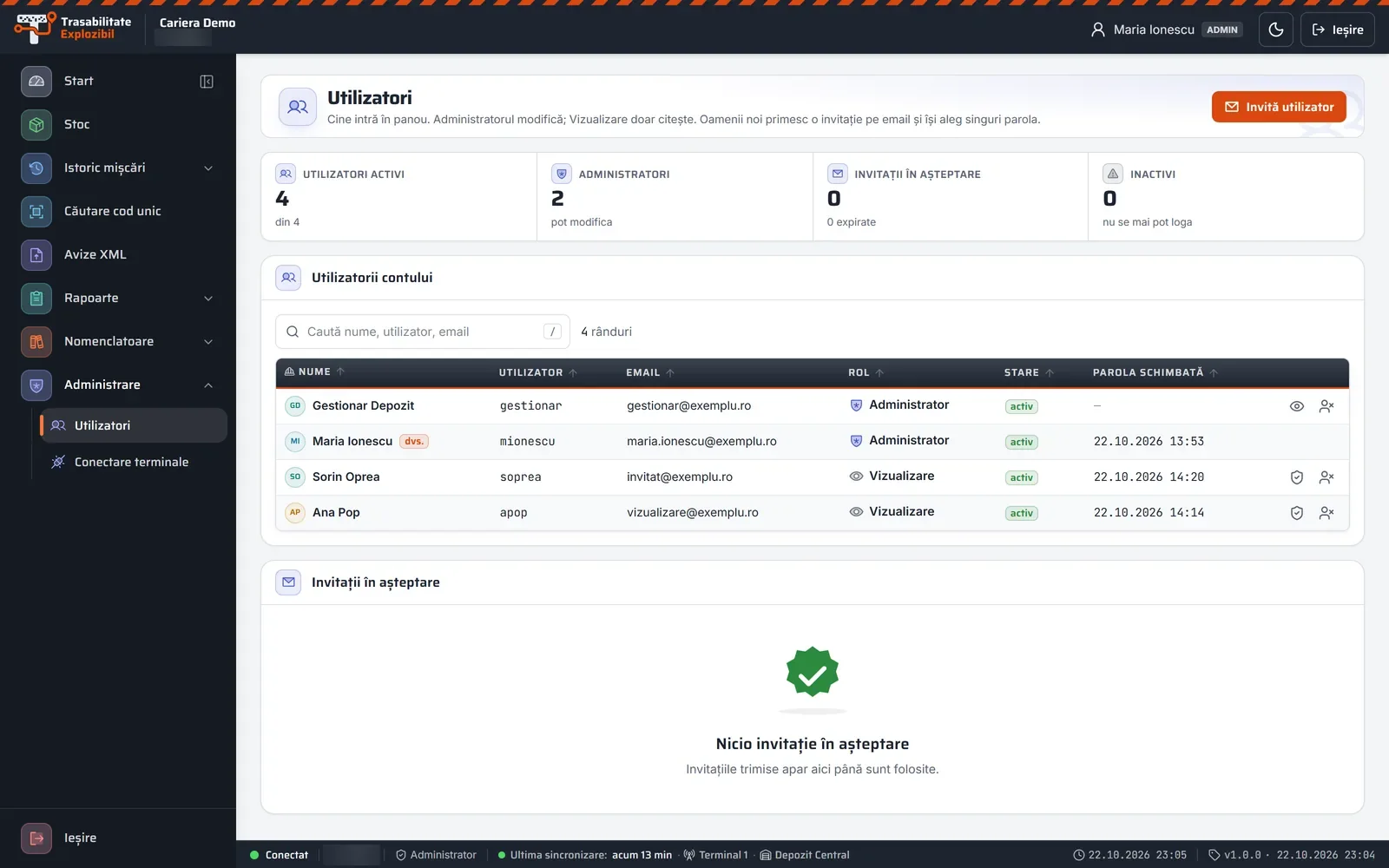Open Căutare cod unic scanner icon
The image size is (1389, 868).
pos(36,211)
